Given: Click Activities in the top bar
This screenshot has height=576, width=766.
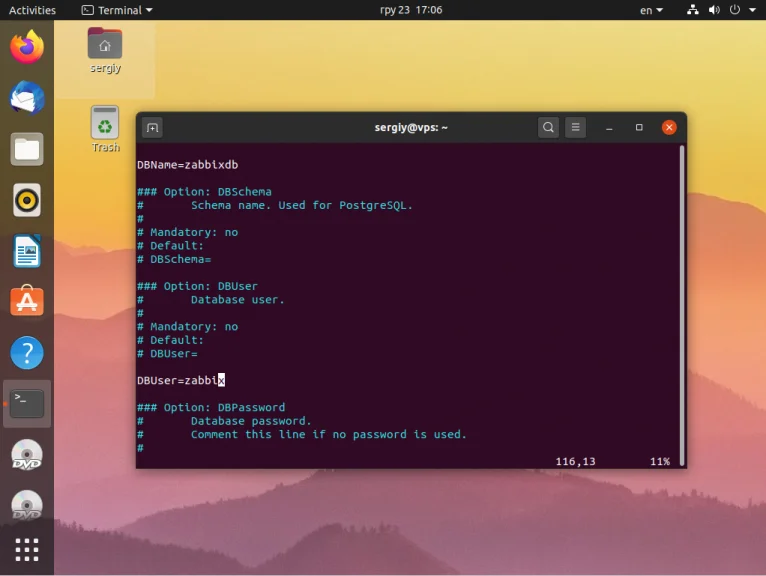Looking at the screenshot, I should (32, 10).
